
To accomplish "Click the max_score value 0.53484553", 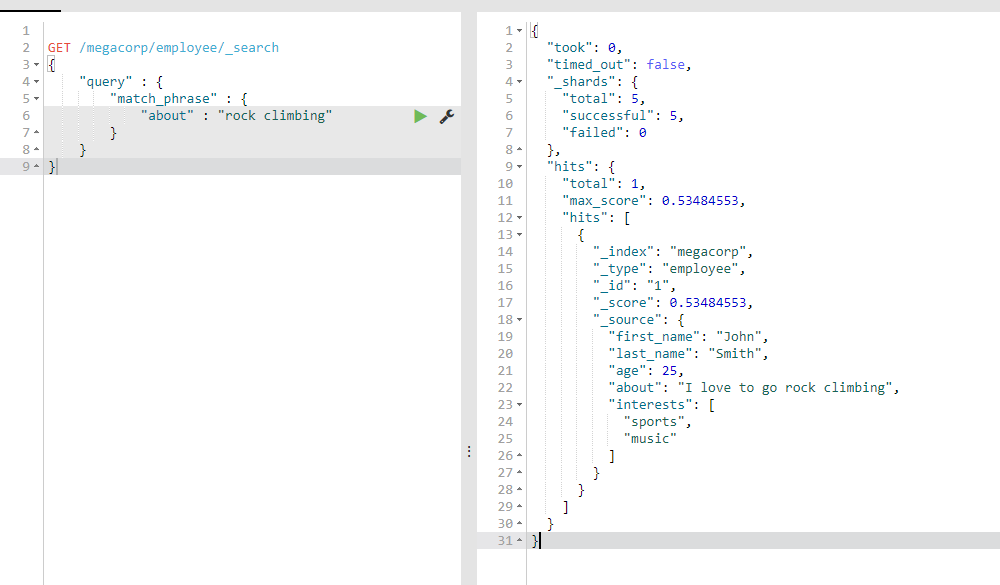I will click(x=700, y=201).
